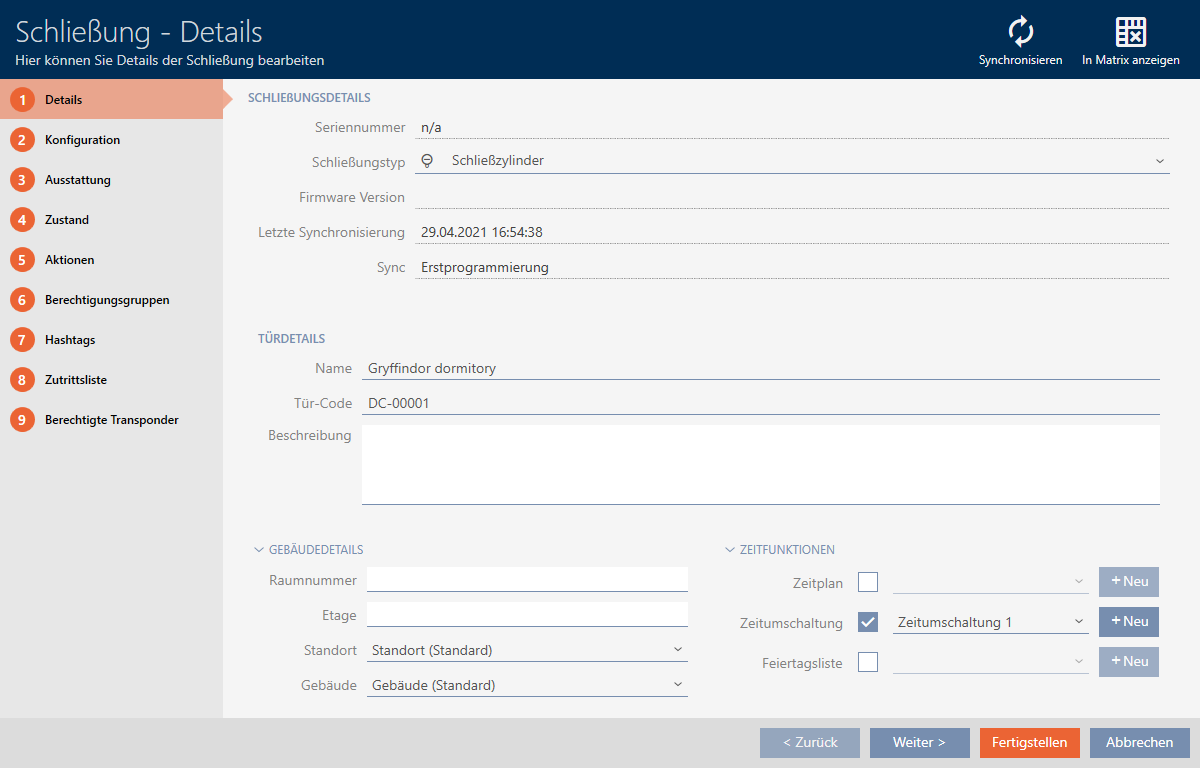
Task: Open the Zeitumschaltung 1 dropdown
Action: pyautogui.click(x=990, y=622)
